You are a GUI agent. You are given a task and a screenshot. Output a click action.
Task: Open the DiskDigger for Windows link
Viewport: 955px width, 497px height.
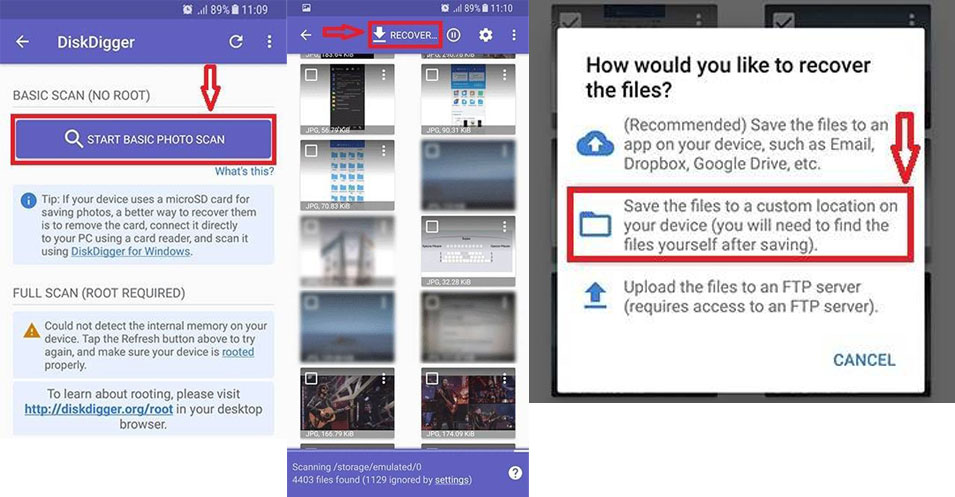point(131,251)
